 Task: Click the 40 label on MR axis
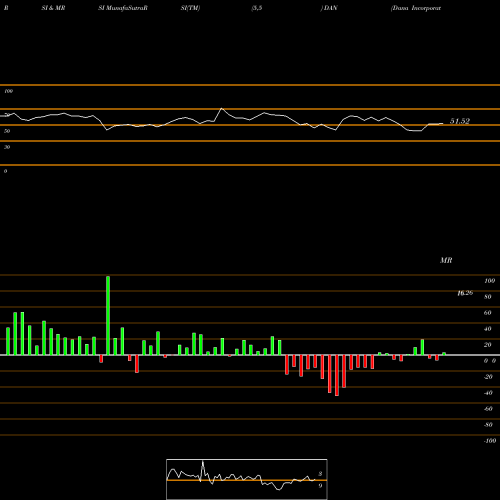click(x=488, y=329)
